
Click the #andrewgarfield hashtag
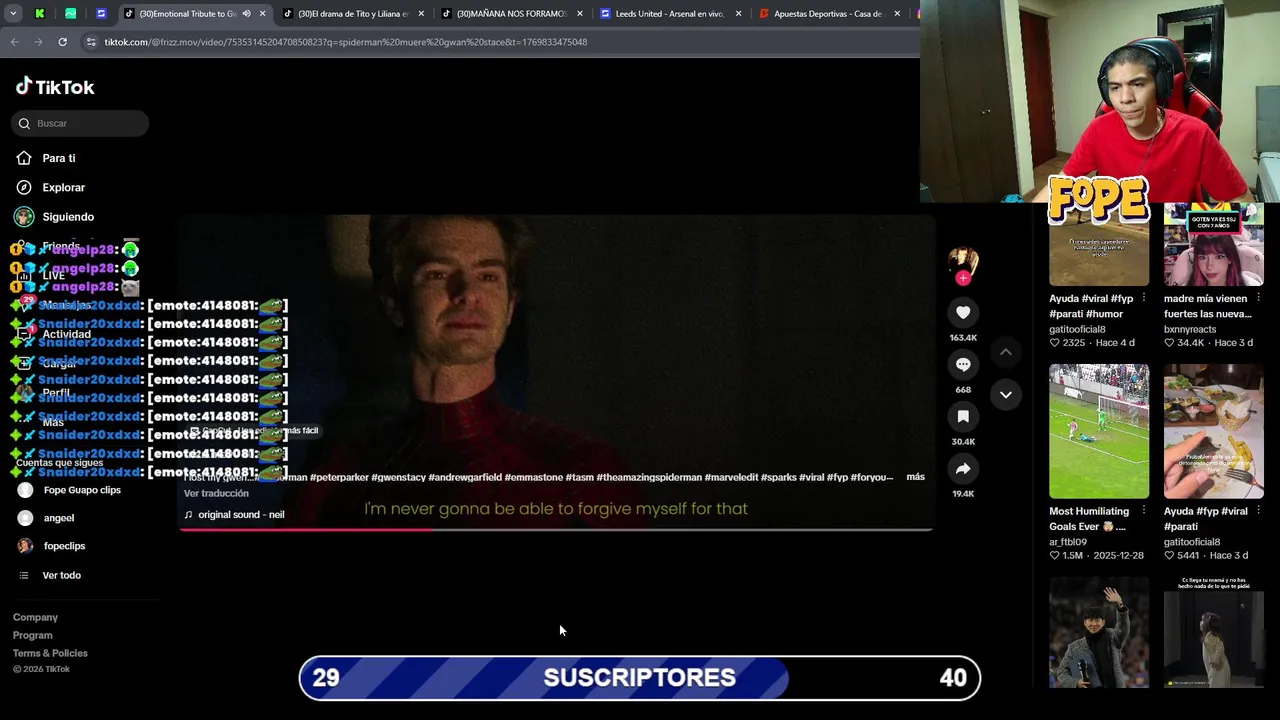(x=465, y=477)
